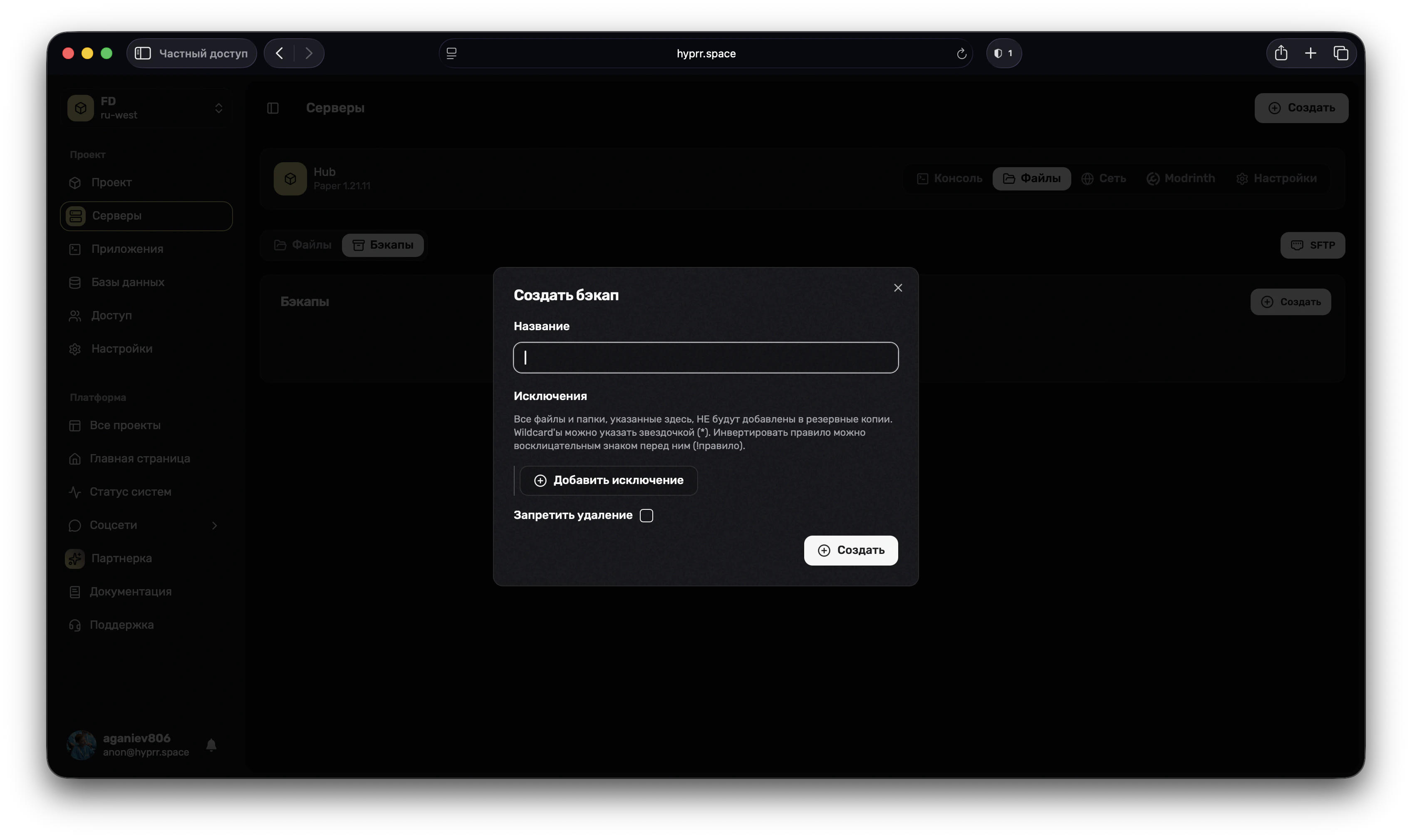Click the Частный доступ label

click(x=203, y=53)
